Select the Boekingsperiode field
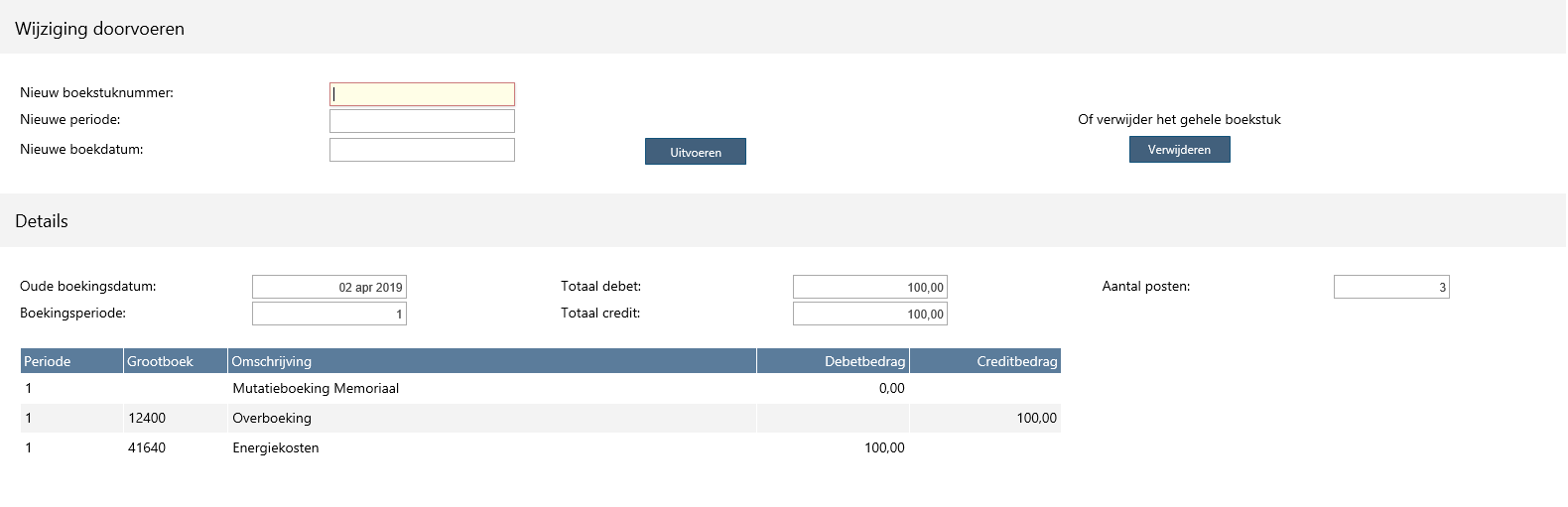1568x507 pixels. click(329, 314)
